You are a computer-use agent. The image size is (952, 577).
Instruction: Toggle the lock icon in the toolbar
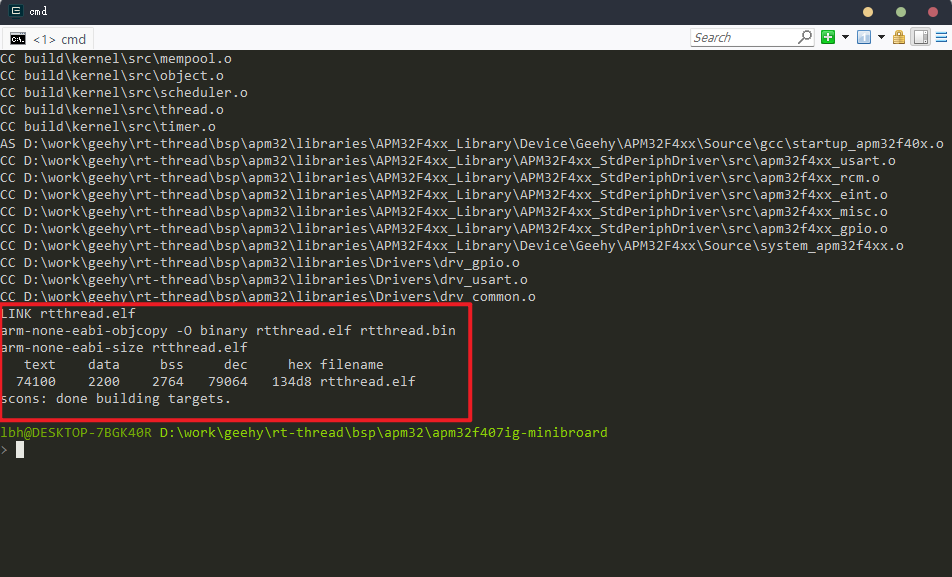tap(899, 38)
